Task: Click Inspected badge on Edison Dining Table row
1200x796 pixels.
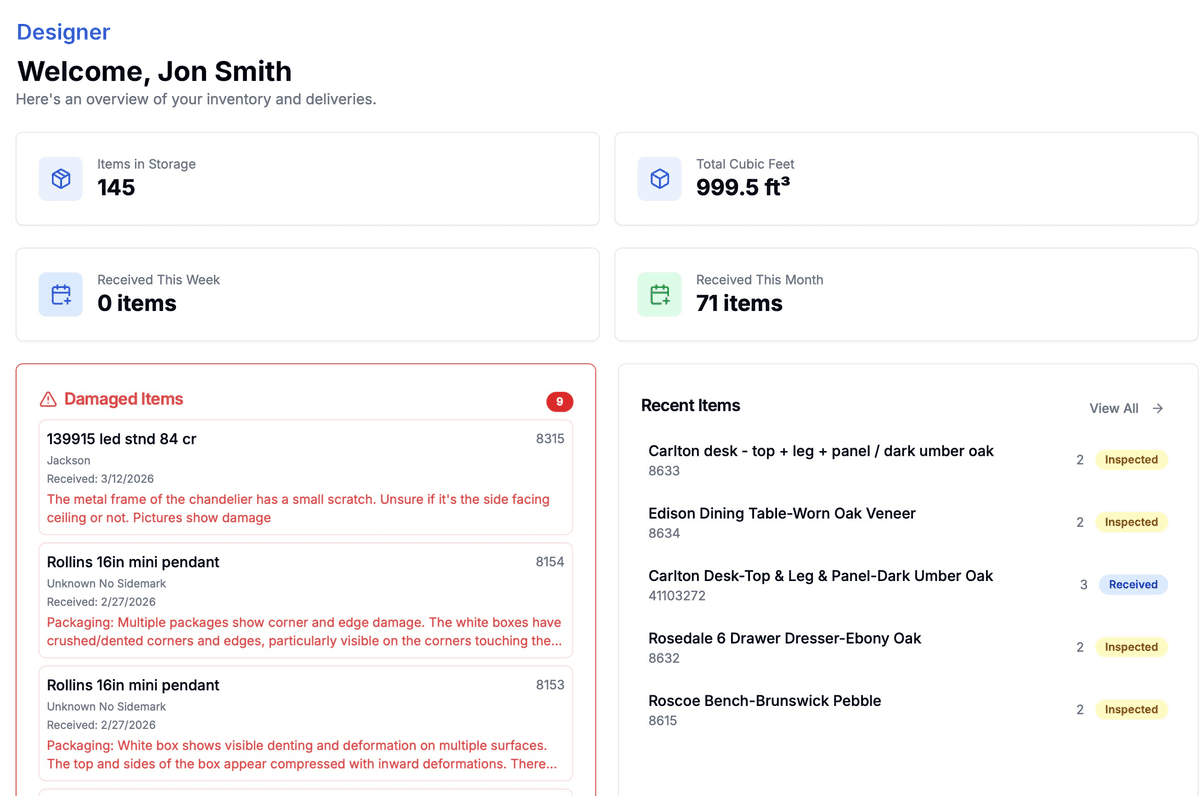Action: (x=1131, y=522)
